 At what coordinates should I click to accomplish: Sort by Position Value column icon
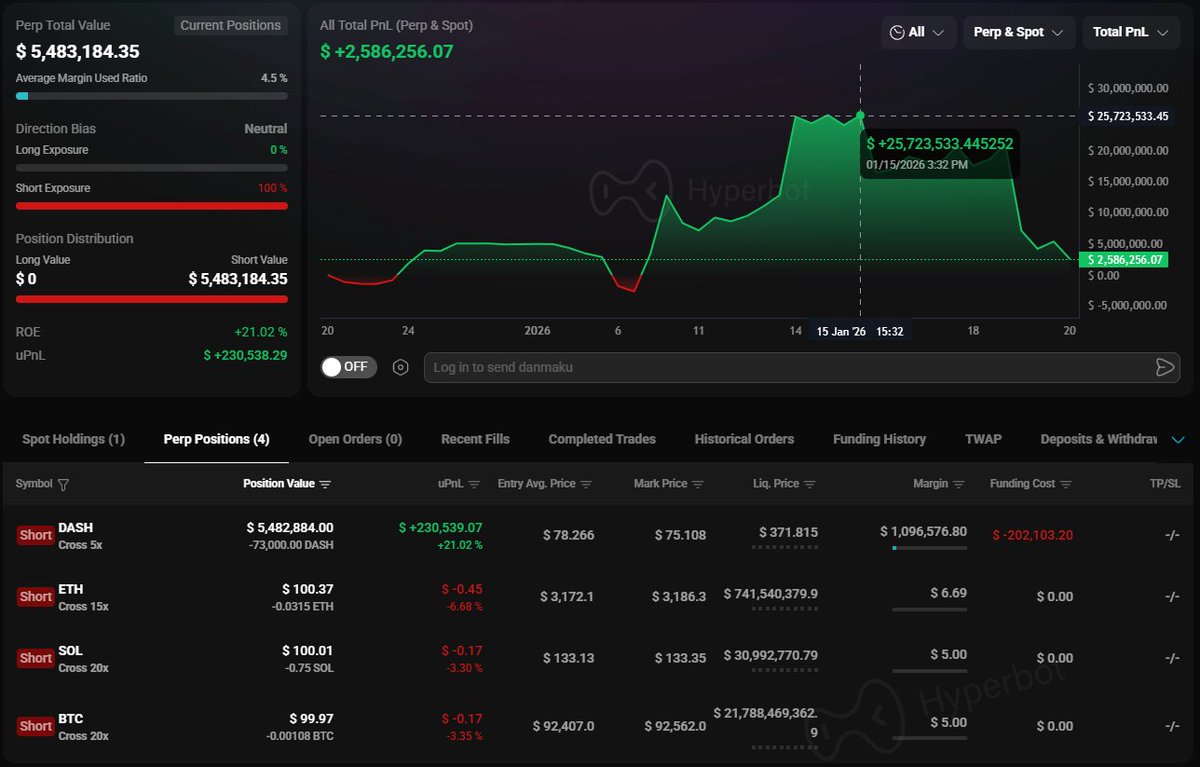(325, 484)
